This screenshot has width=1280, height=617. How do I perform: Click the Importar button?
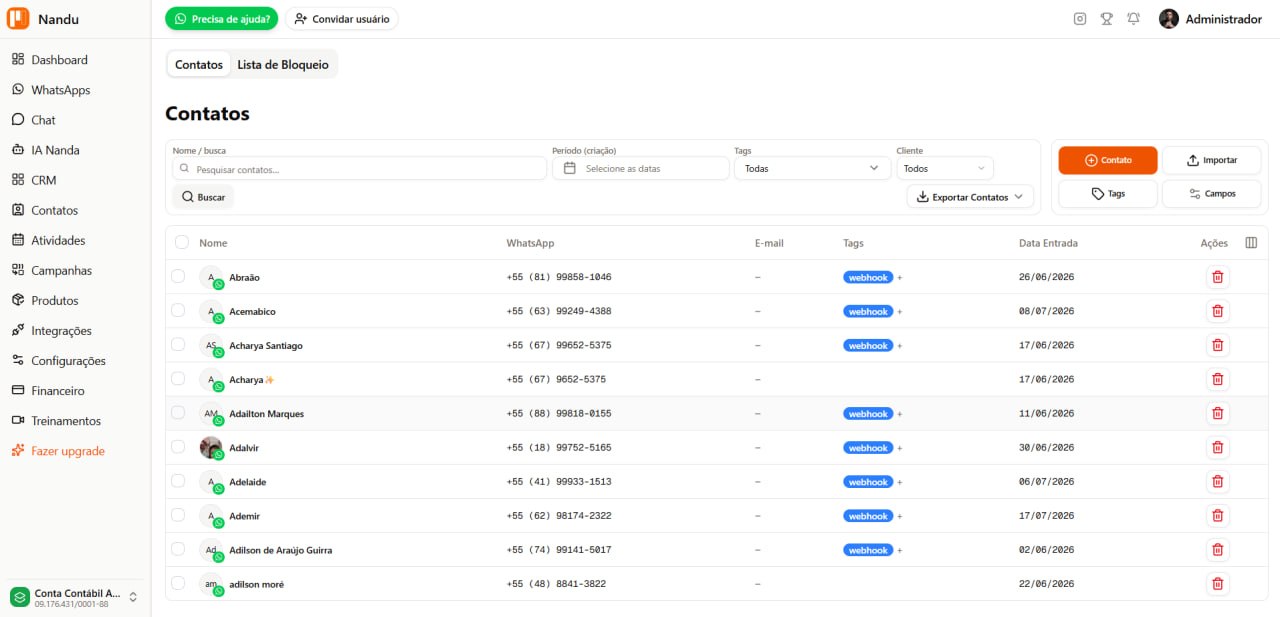click(x=1212, y=160)
